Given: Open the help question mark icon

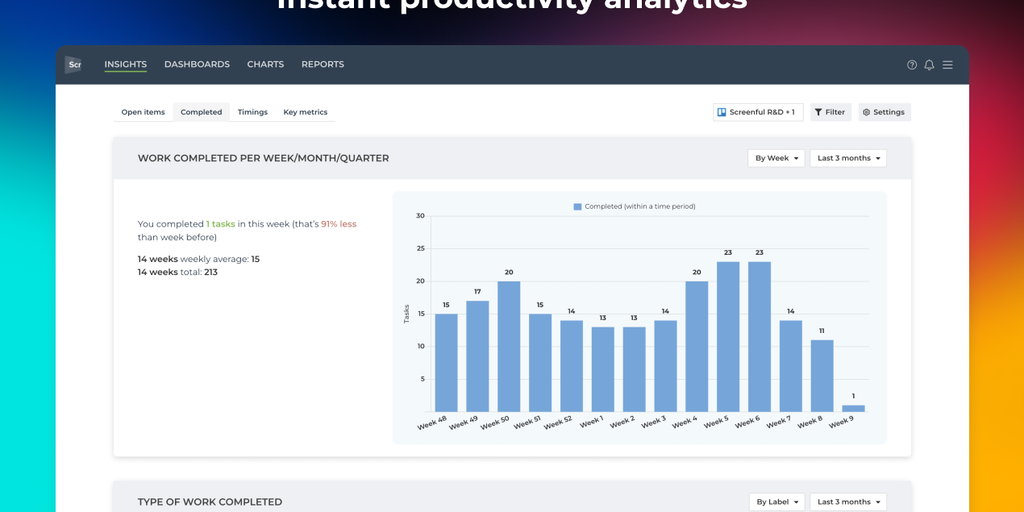Looking at the screenshot, I should click(912, 65).
